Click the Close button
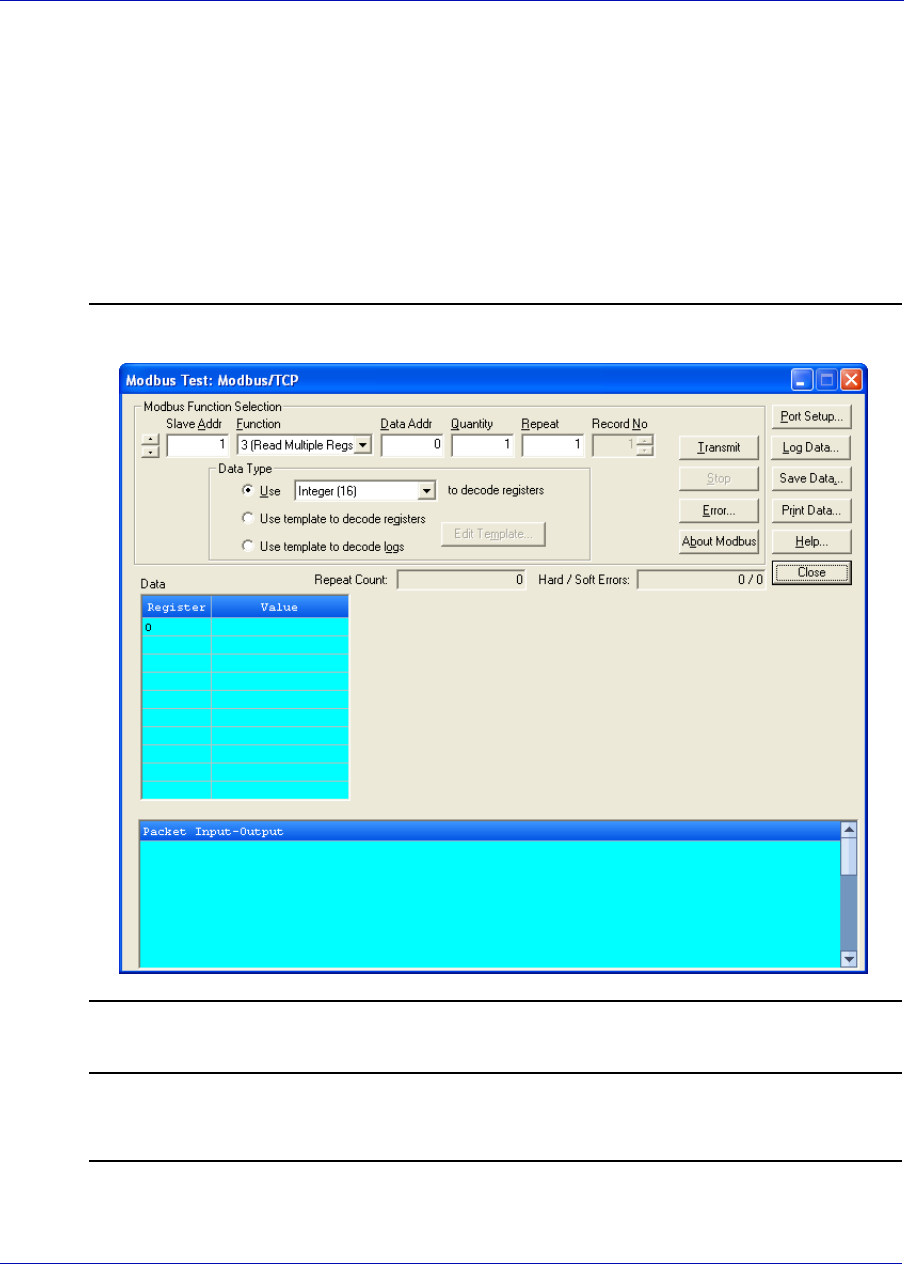Viewport: 904px width, 1264px height. tap(811, 573)
